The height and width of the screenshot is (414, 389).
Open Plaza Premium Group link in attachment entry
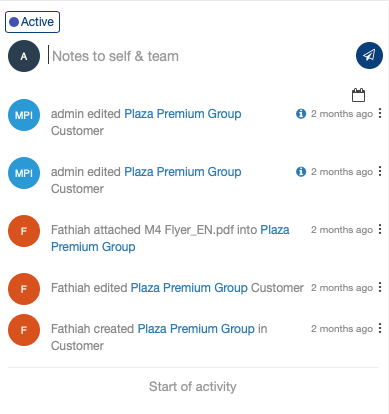point(170,238)
